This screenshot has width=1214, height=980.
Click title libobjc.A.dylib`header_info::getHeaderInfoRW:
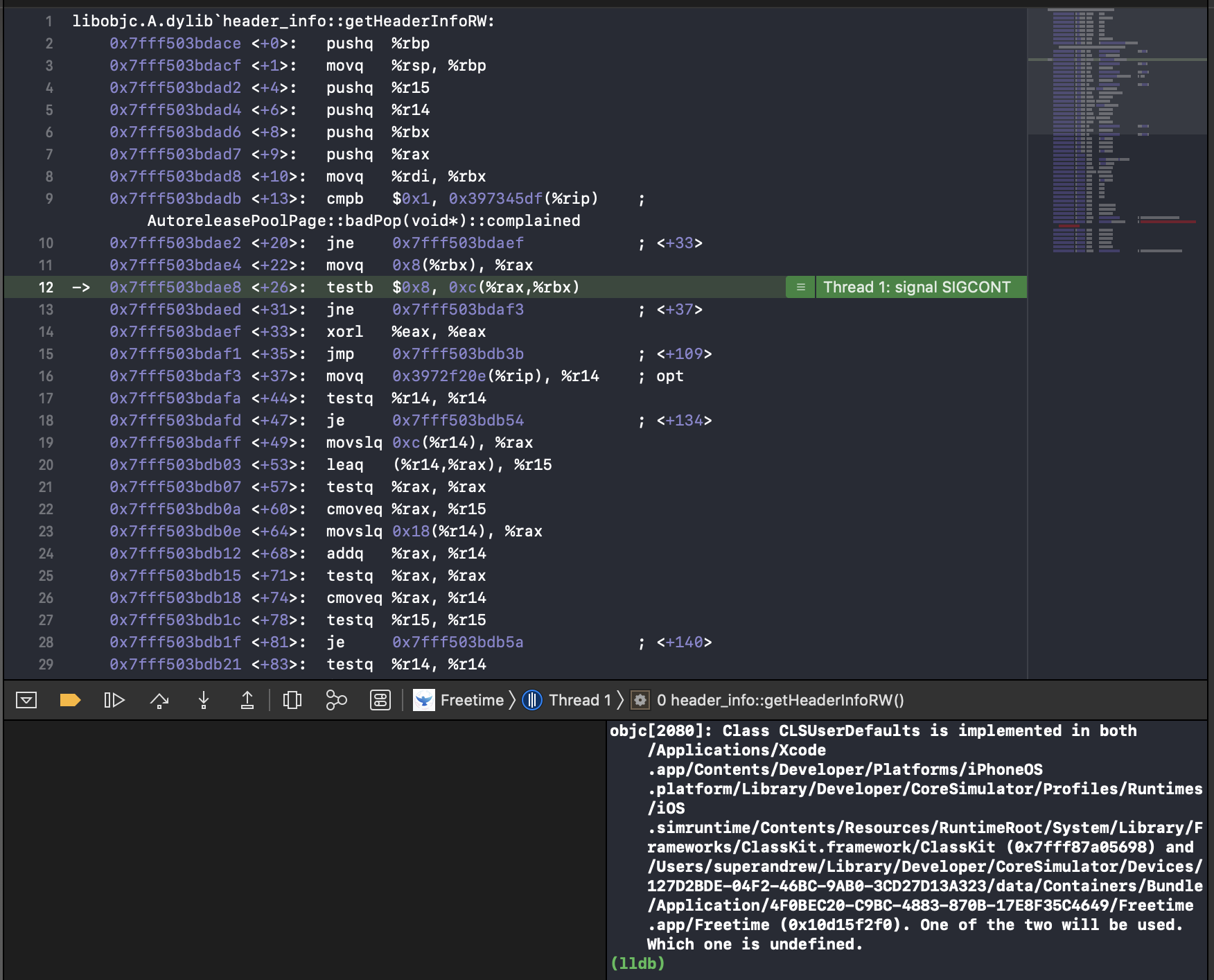(x=283, y=21)
